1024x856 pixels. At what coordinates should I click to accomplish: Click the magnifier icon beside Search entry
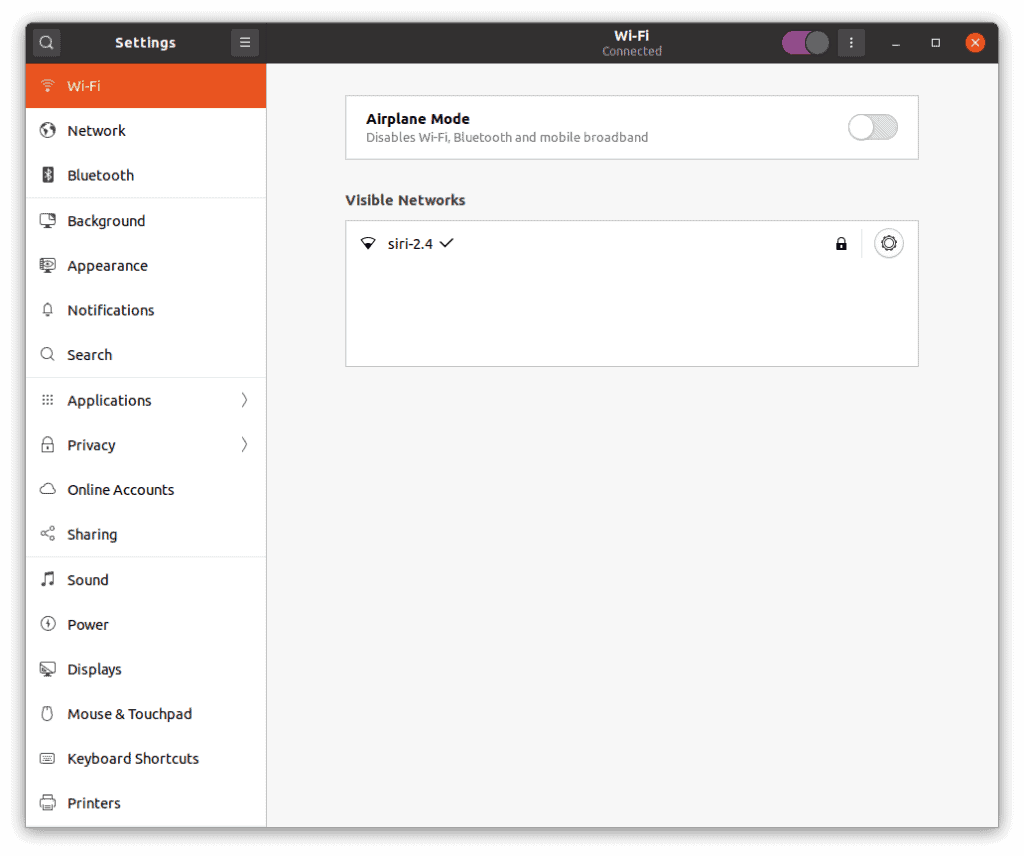pyautogui.click(x=47, y=354)
